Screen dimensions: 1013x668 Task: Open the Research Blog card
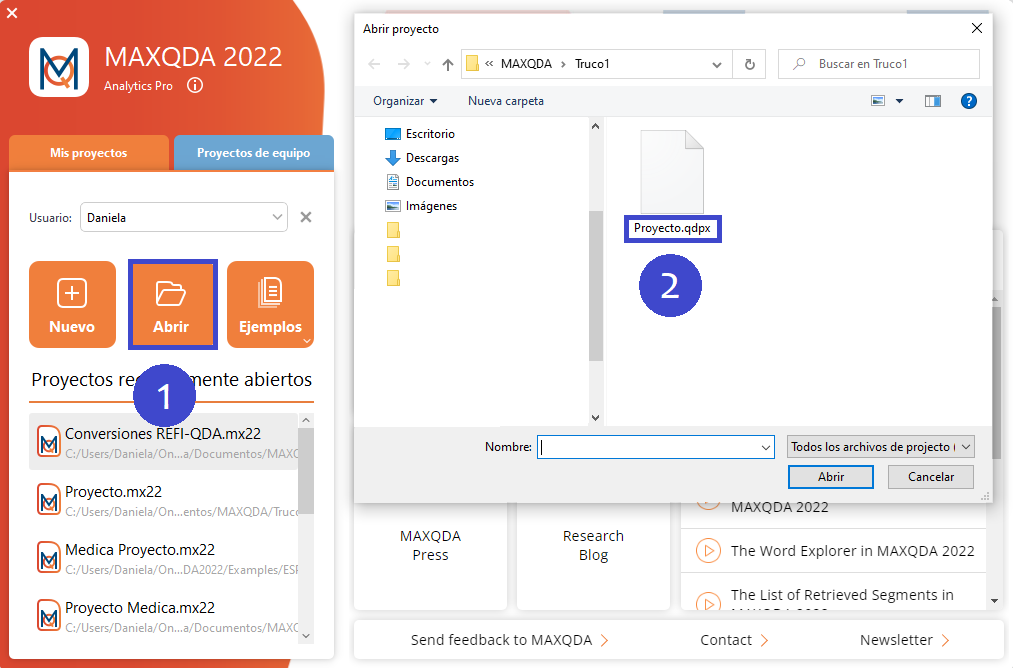pos(593,556)
